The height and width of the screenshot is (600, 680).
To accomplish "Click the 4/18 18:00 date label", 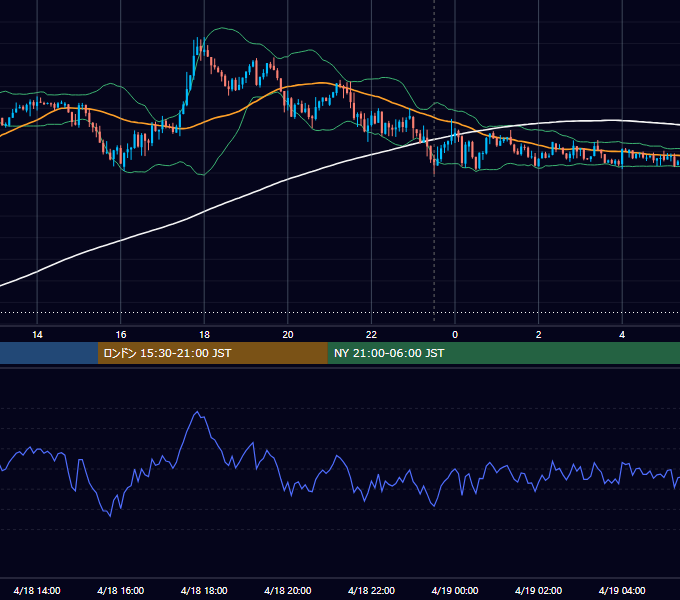I will point(204,590).
